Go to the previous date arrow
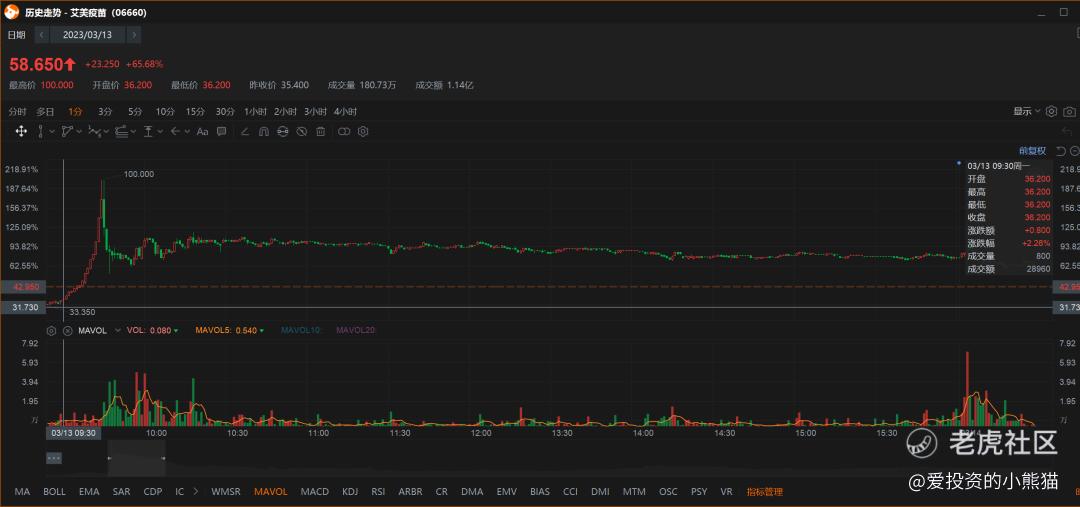 pyautogui.click(x=41, y=34)
